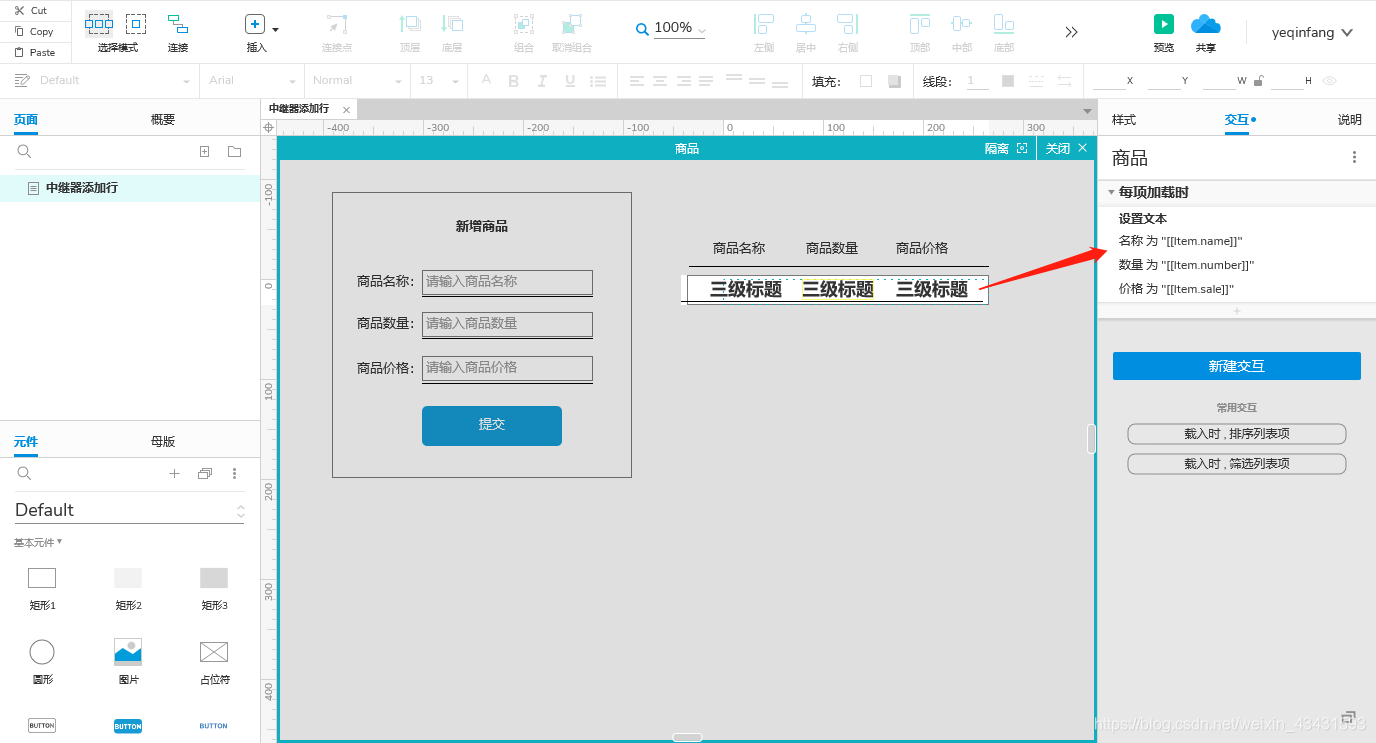Open the Default widget library dropdown
1376x743 pixels.
(x=130, y=510)
